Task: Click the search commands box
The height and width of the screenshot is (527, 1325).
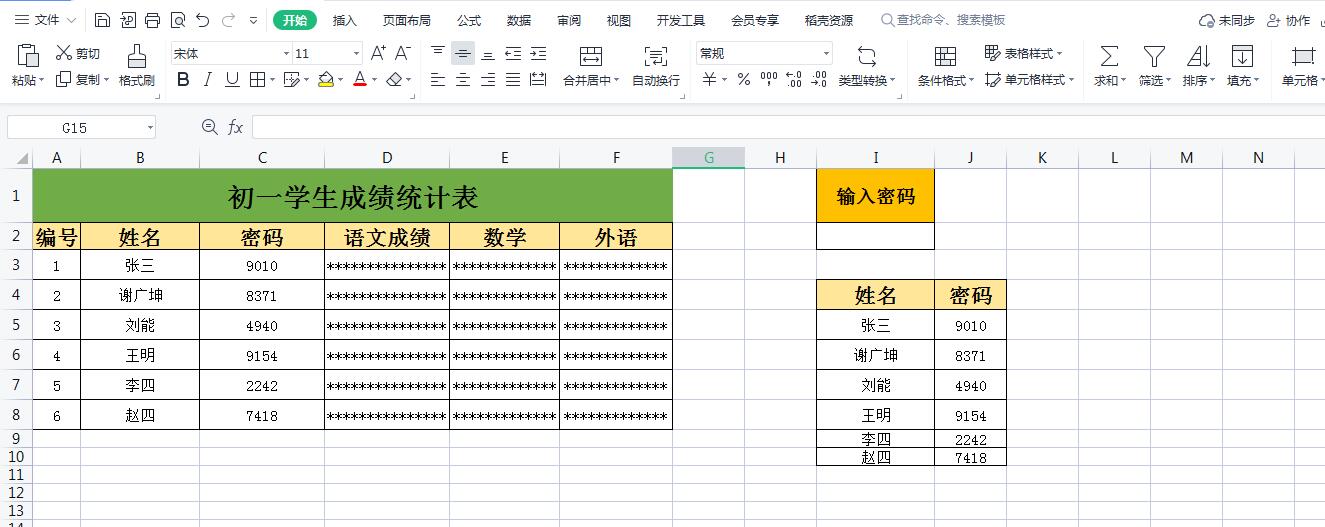Action: point(944,20)
